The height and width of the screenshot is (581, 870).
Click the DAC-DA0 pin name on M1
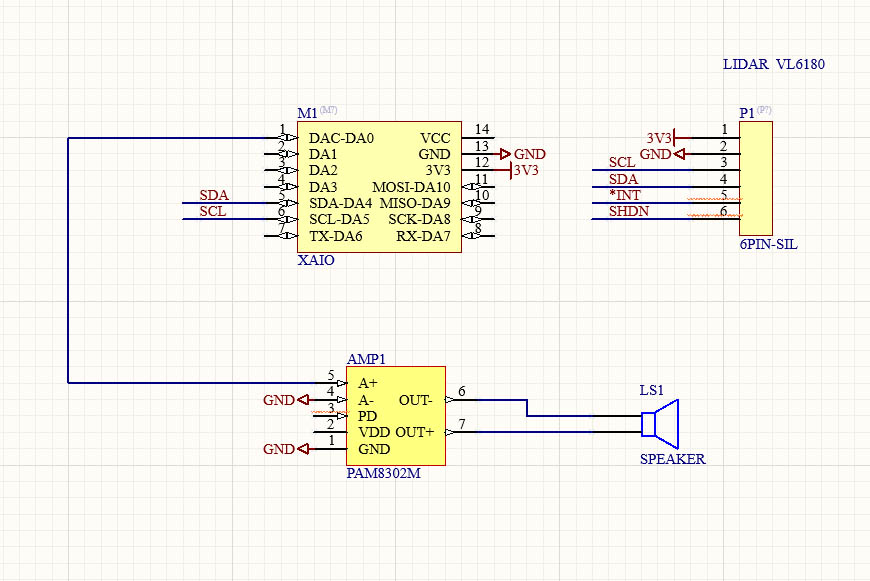point(341,138)
